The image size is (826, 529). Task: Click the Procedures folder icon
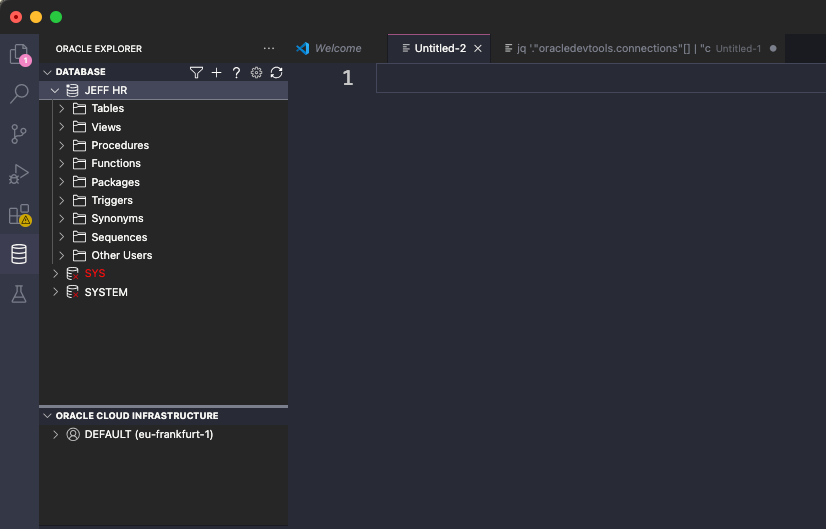coord(79,145)
